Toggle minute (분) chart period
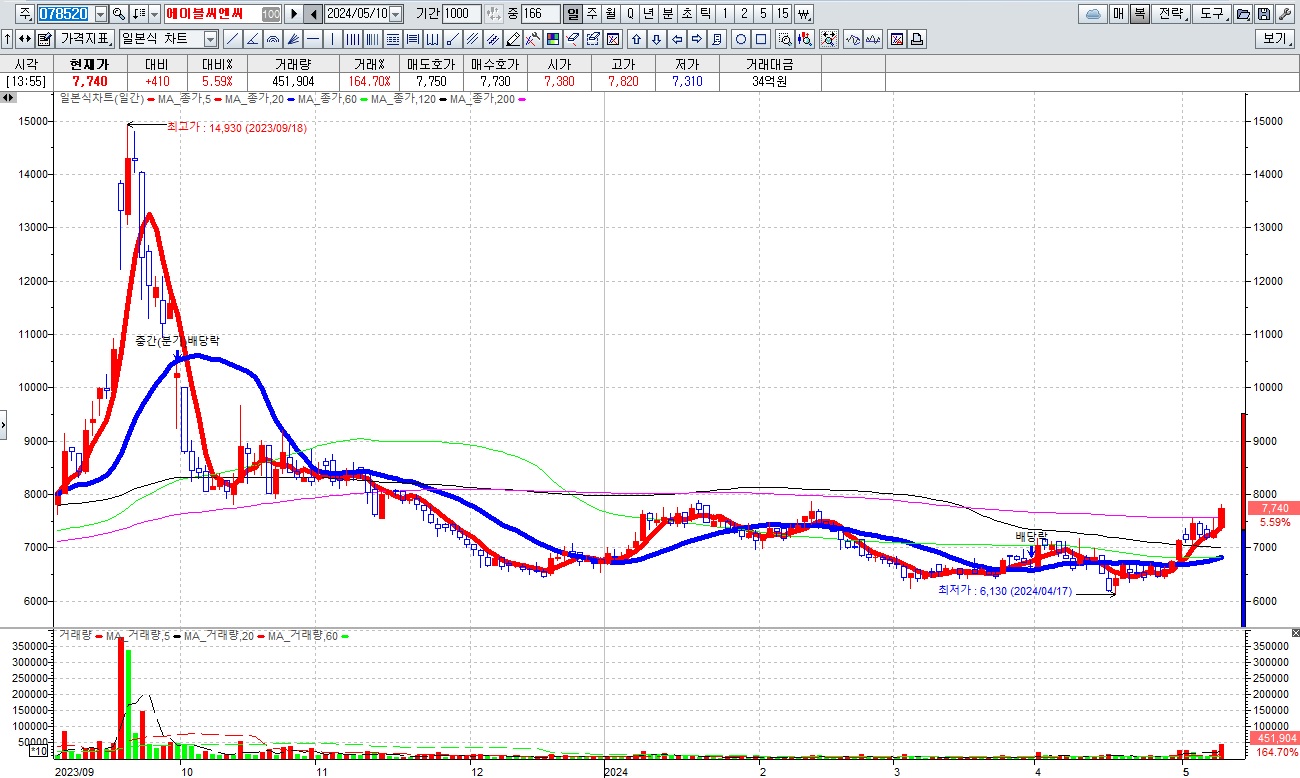The width and height of the screenshot is (1300, 778). tap(668, 14)
